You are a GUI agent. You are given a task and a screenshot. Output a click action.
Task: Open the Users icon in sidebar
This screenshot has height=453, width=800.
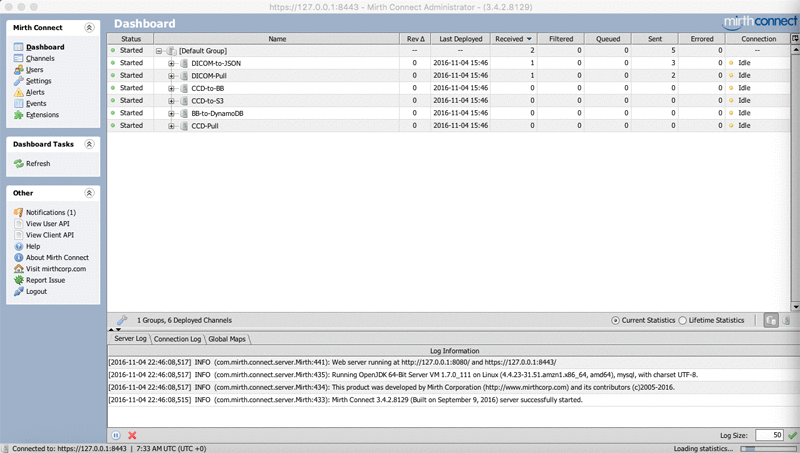pos(18,69)
